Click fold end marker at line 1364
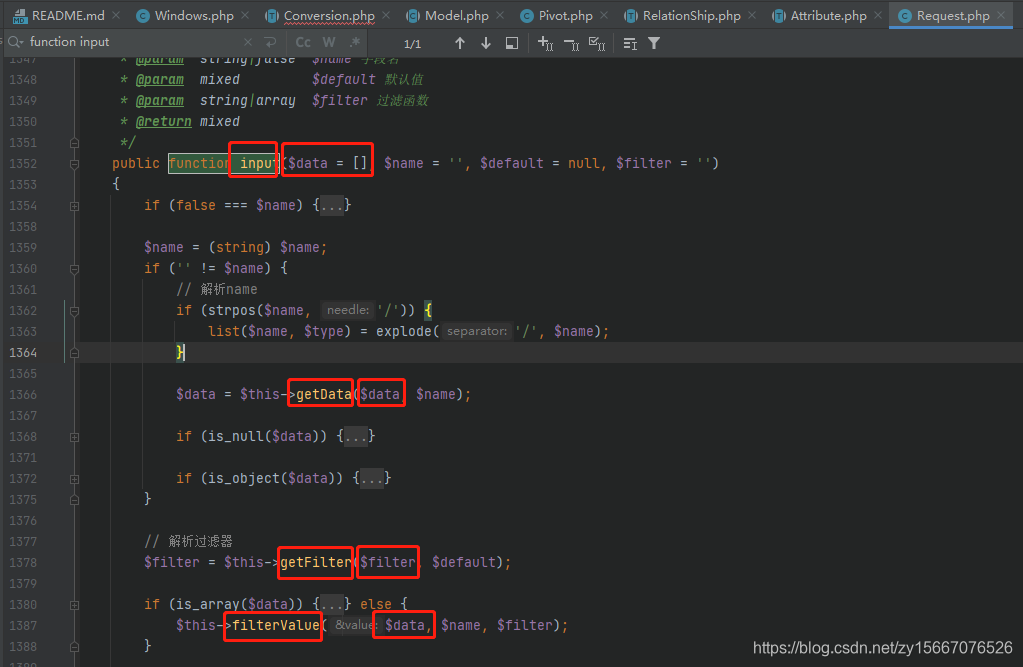This screenshot has width=1023, height=667. [x=74, y=352]
